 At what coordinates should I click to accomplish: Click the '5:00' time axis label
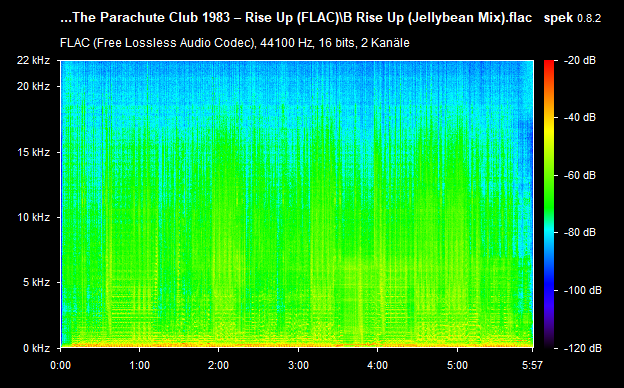[457, 365]
